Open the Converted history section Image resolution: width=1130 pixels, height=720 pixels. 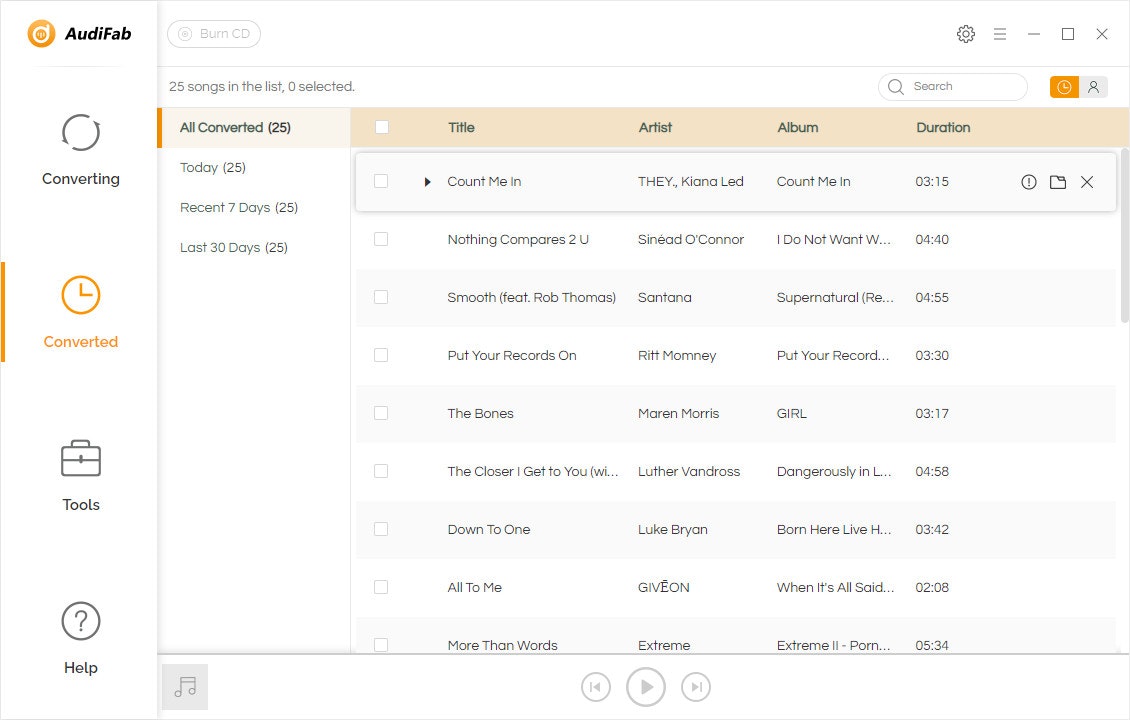click(80, 312)
